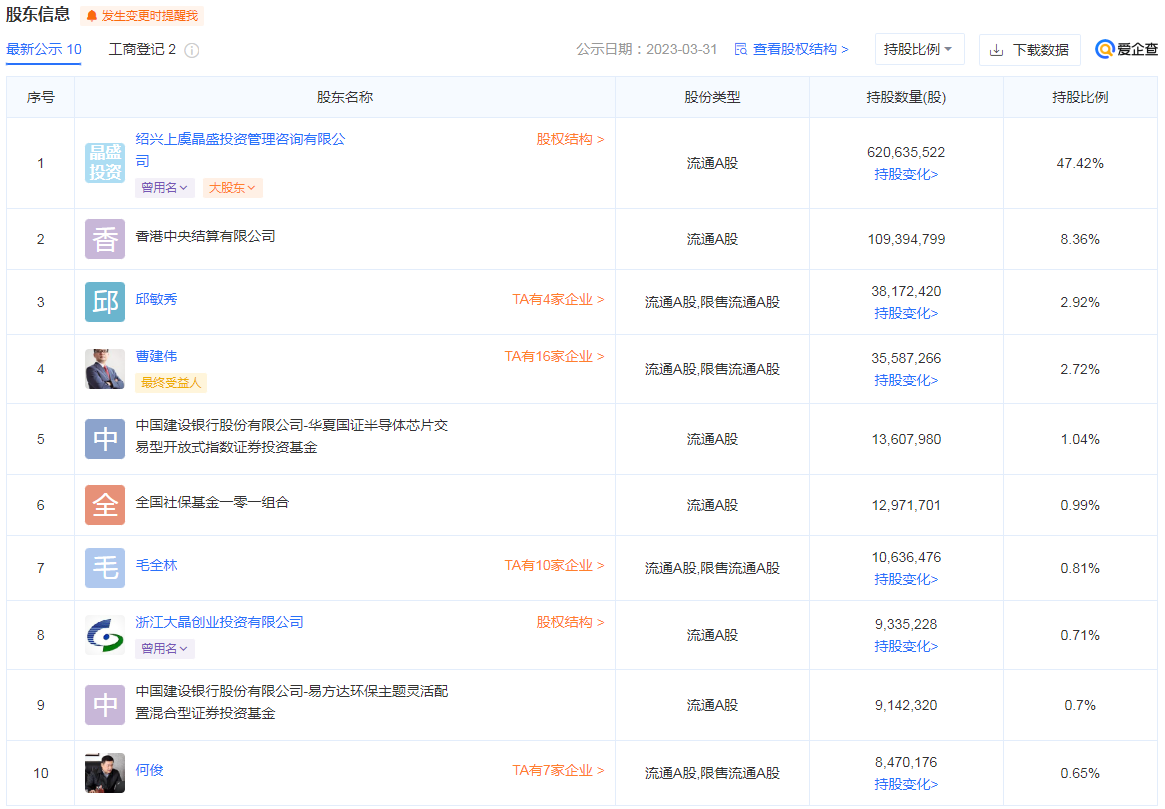This screenshot has height=809, width=1165.
Task: Expand 曾用名 for 绍兴上虞晶盛投资
Action: click(165, 188)
